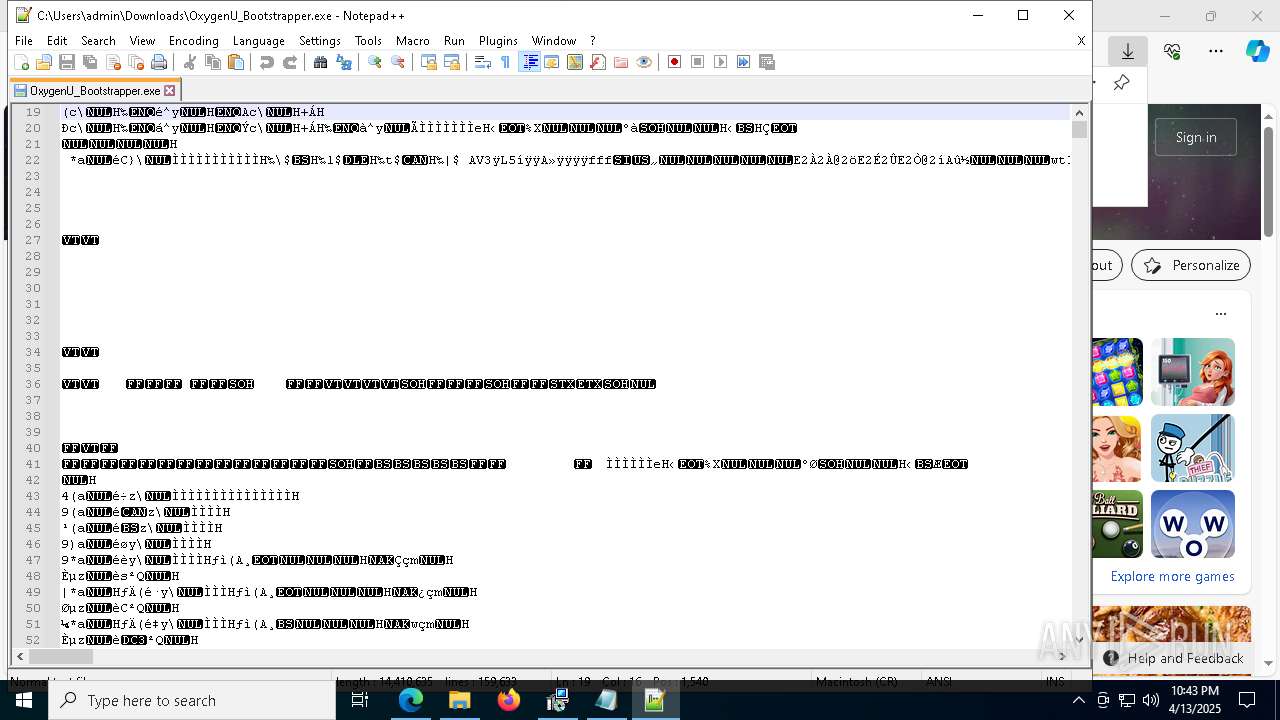Screen dimensions: 1280x720
Task: Click the Print toolbar icon
Action: point(159,62)
